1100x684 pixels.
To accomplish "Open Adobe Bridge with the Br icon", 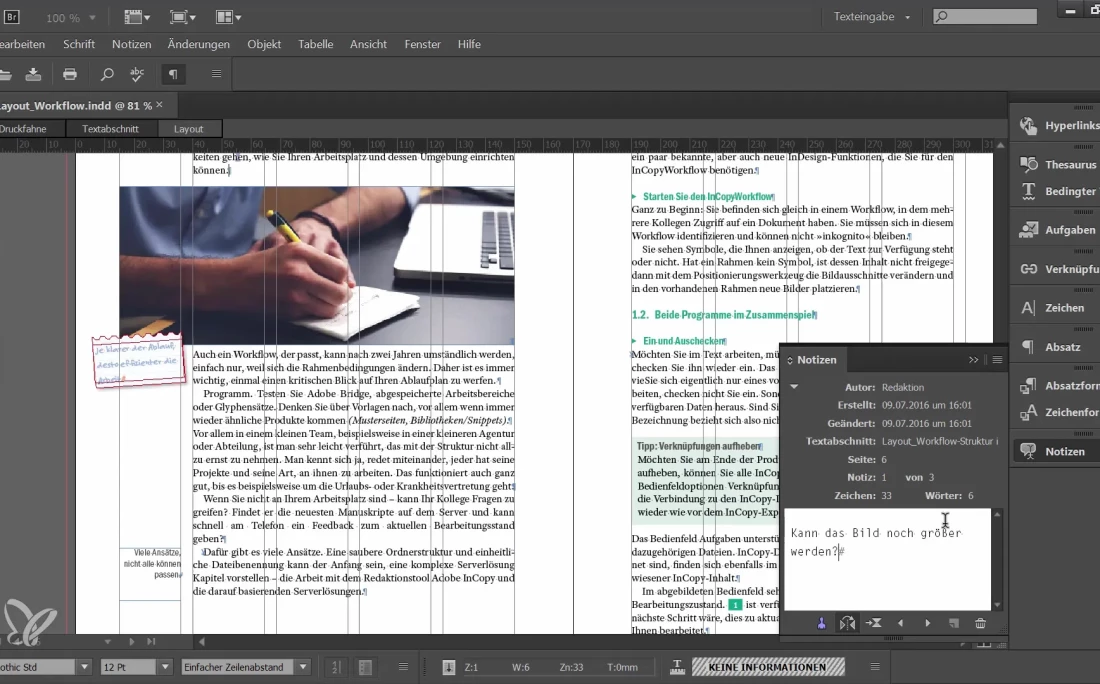I will click(x=13, y=17).
